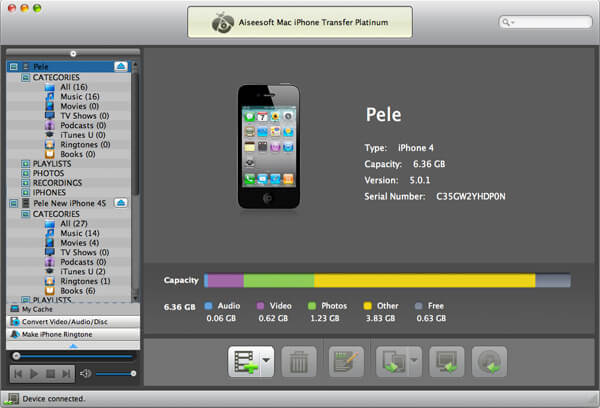Expand the PHOTOS node
The height and width of the screenshot is (408, 600).
click(x=25, y=173)
